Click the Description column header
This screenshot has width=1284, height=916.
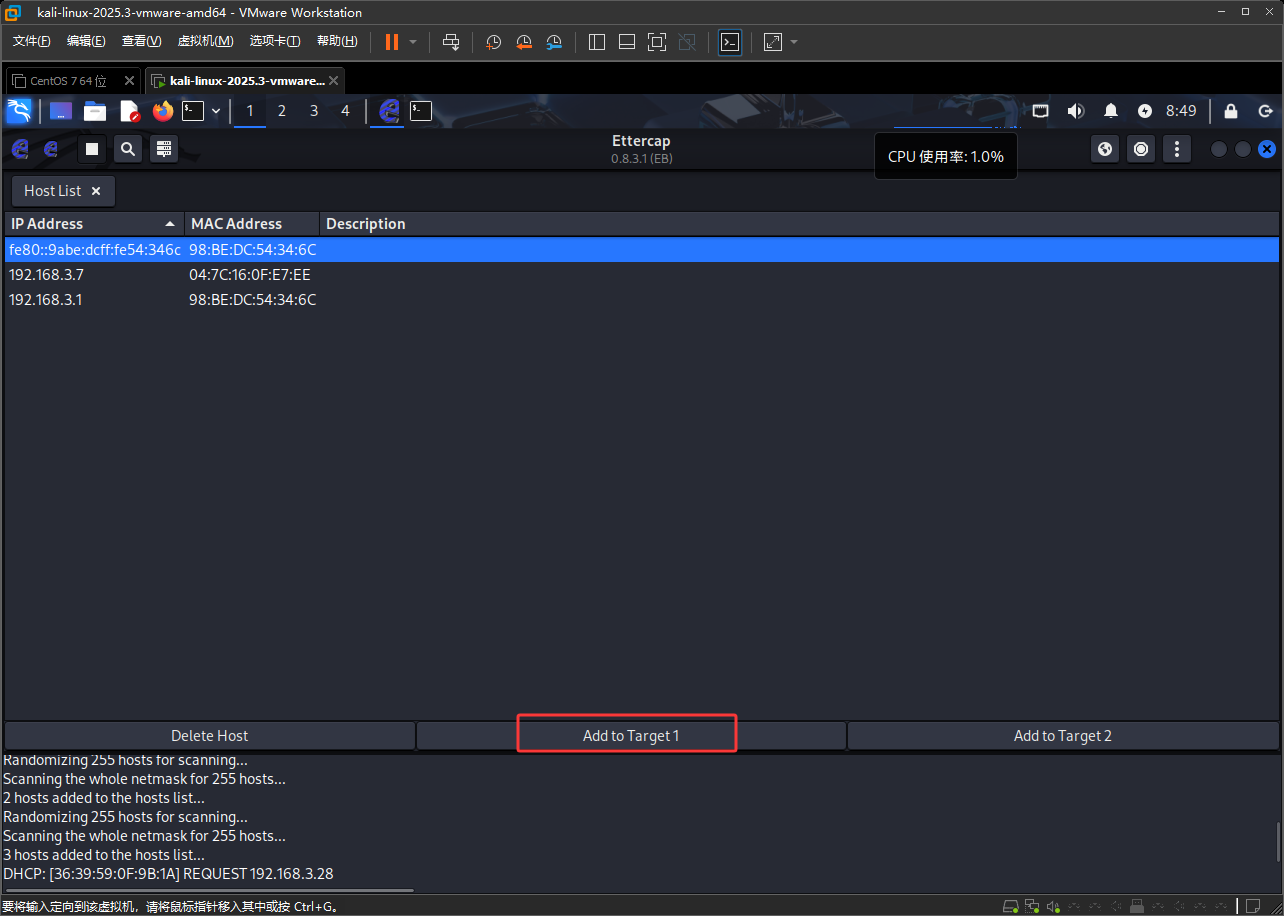(799, 224)
